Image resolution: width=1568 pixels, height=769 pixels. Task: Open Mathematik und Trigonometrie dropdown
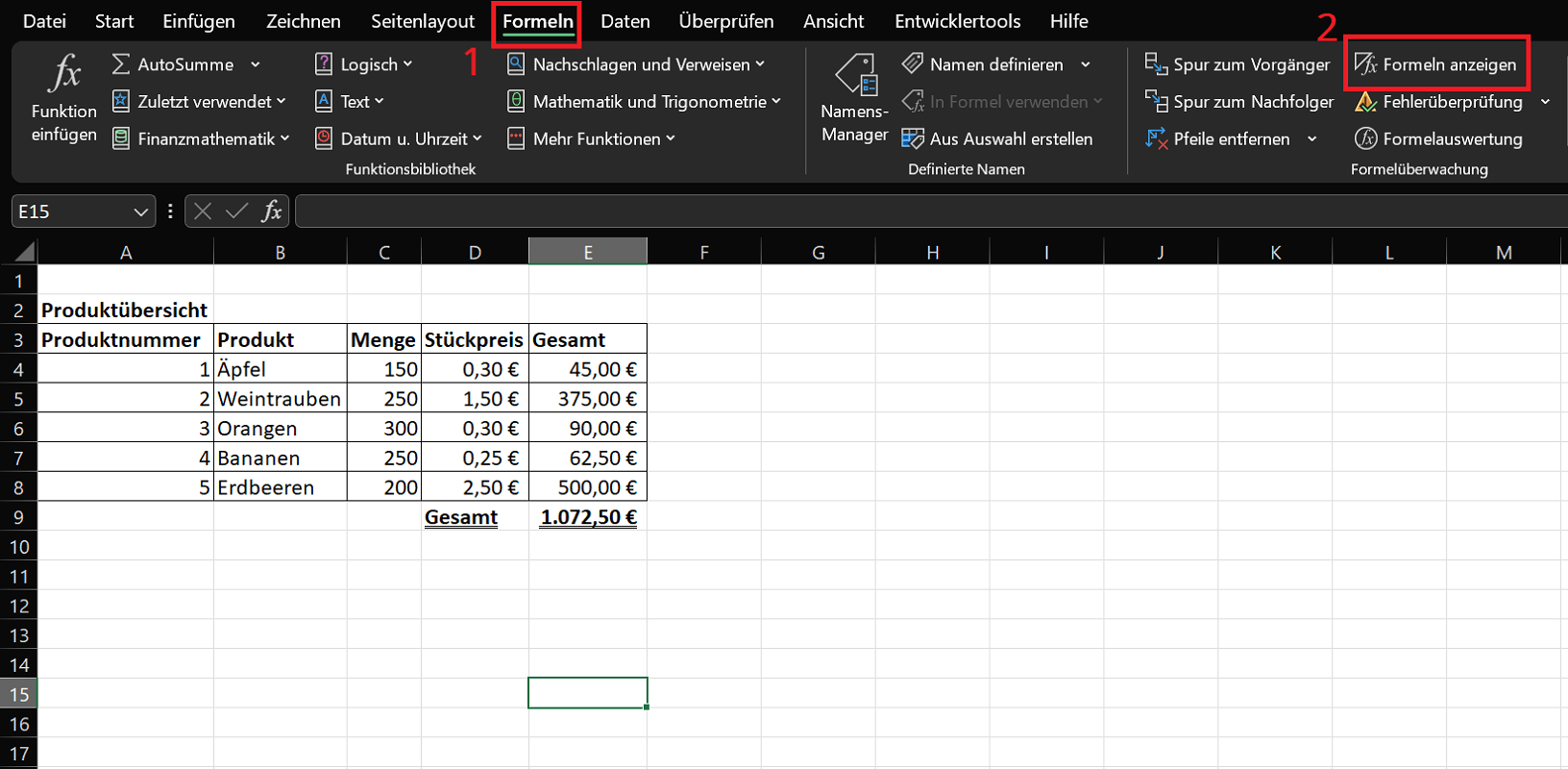(644, 101)
